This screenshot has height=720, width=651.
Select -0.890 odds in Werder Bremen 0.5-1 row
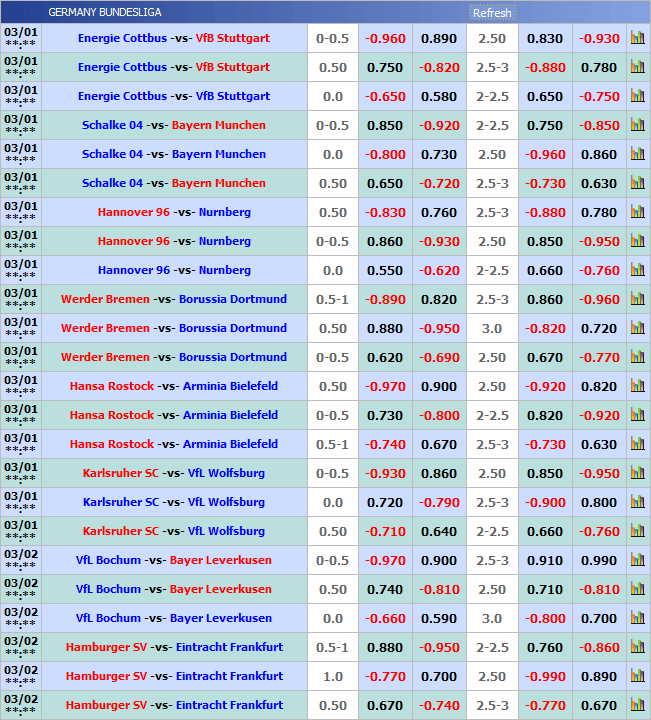(x=385, y=299)
